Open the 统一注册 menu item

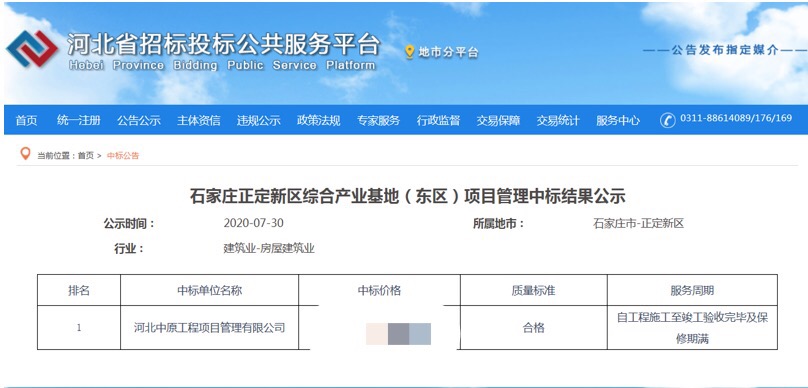(x=78, y=121)
